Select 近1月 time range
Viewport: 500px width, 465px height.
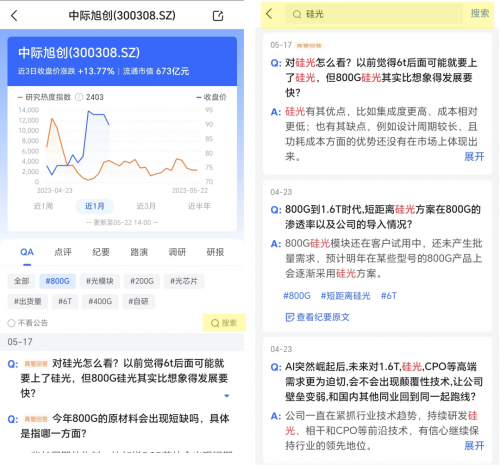pos(95,206)
